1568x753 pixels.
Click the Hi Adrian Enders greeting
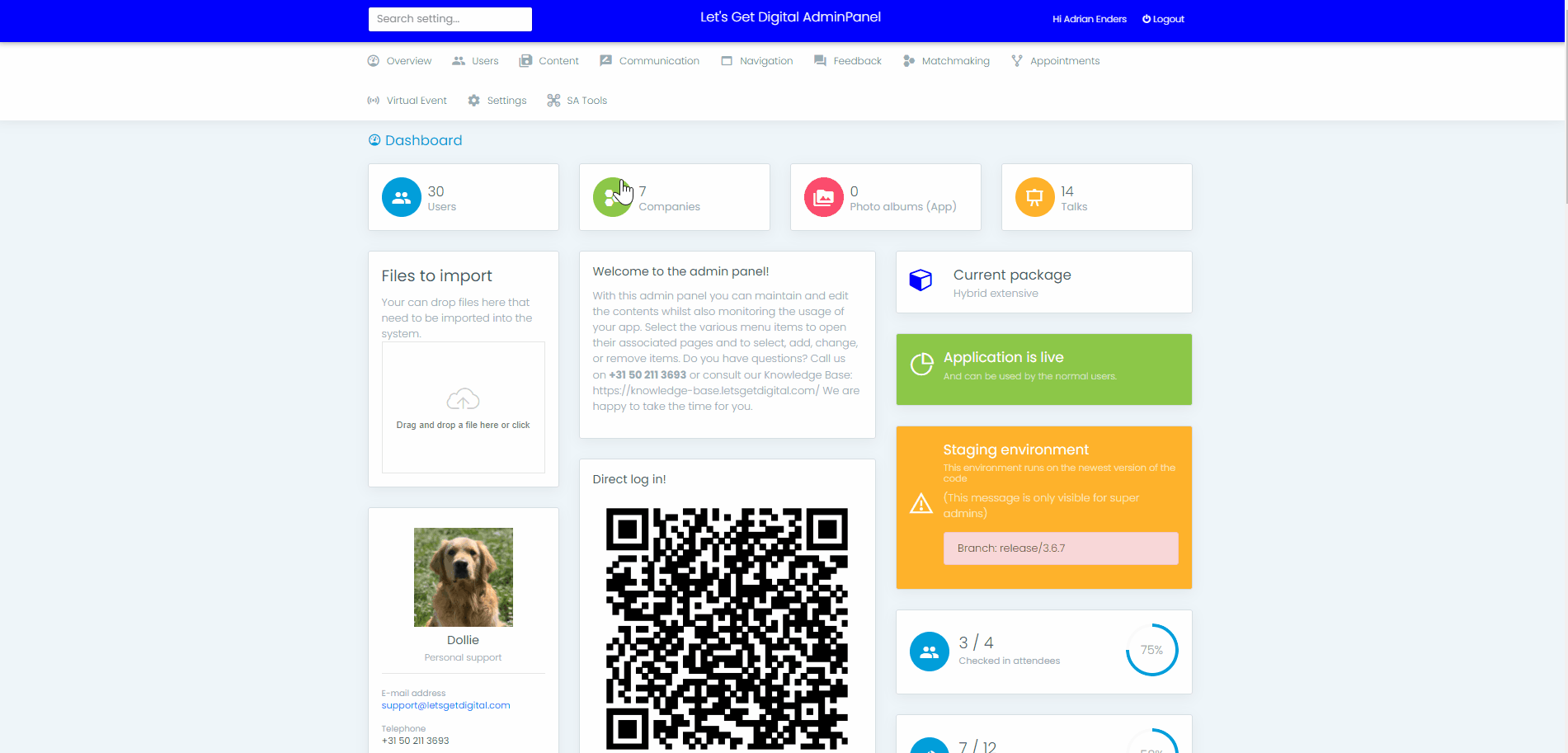click(1090, 19)
